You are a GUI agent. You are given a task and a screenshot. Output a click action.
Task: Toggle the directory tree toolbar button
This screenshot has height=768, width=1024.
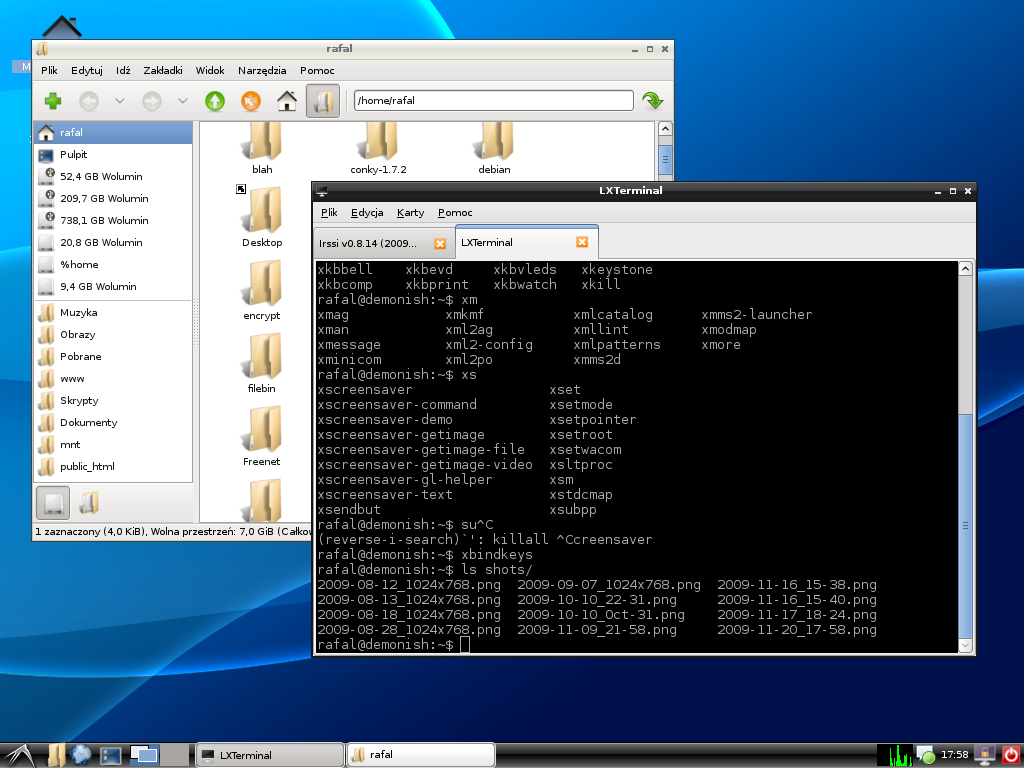pyautogui.click(x=322, y=101)
